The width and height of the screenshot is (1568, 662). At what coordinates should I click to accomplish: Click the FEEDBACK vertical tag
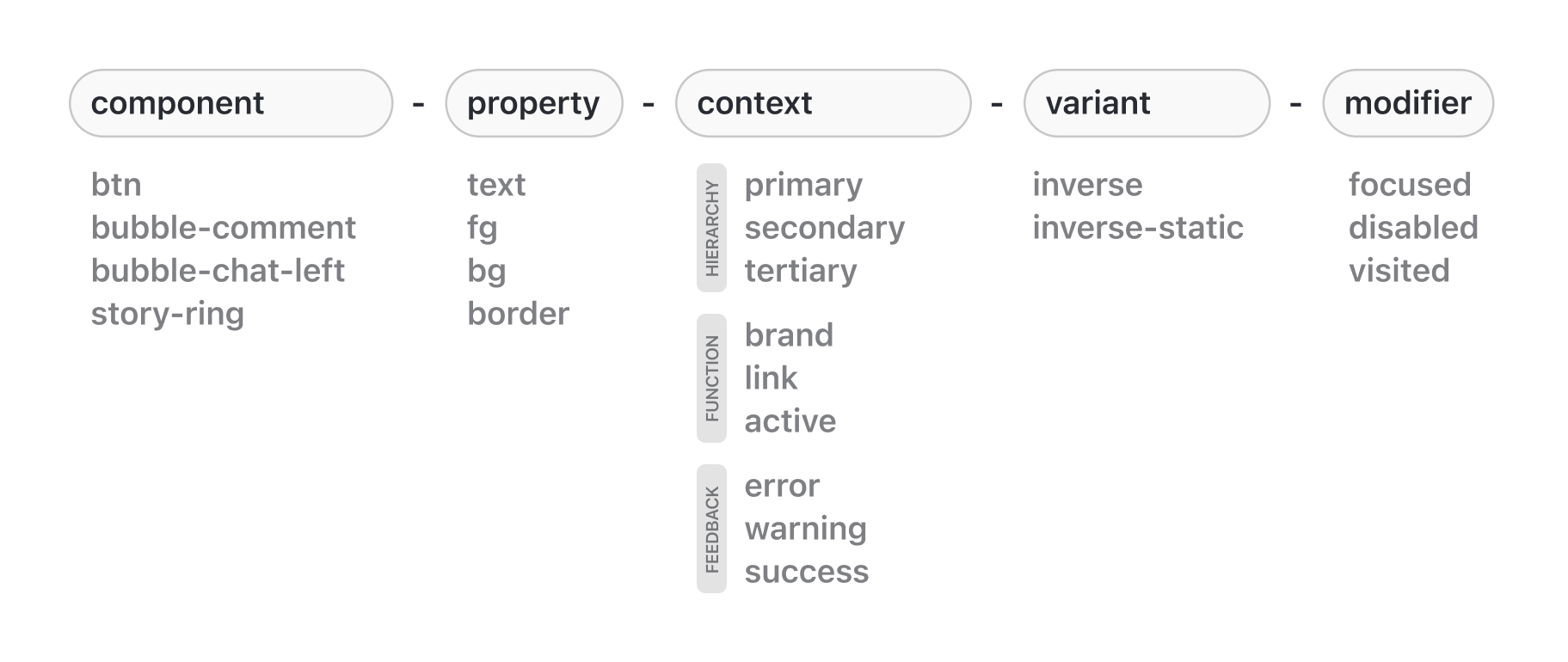click(x=711, y=529)
